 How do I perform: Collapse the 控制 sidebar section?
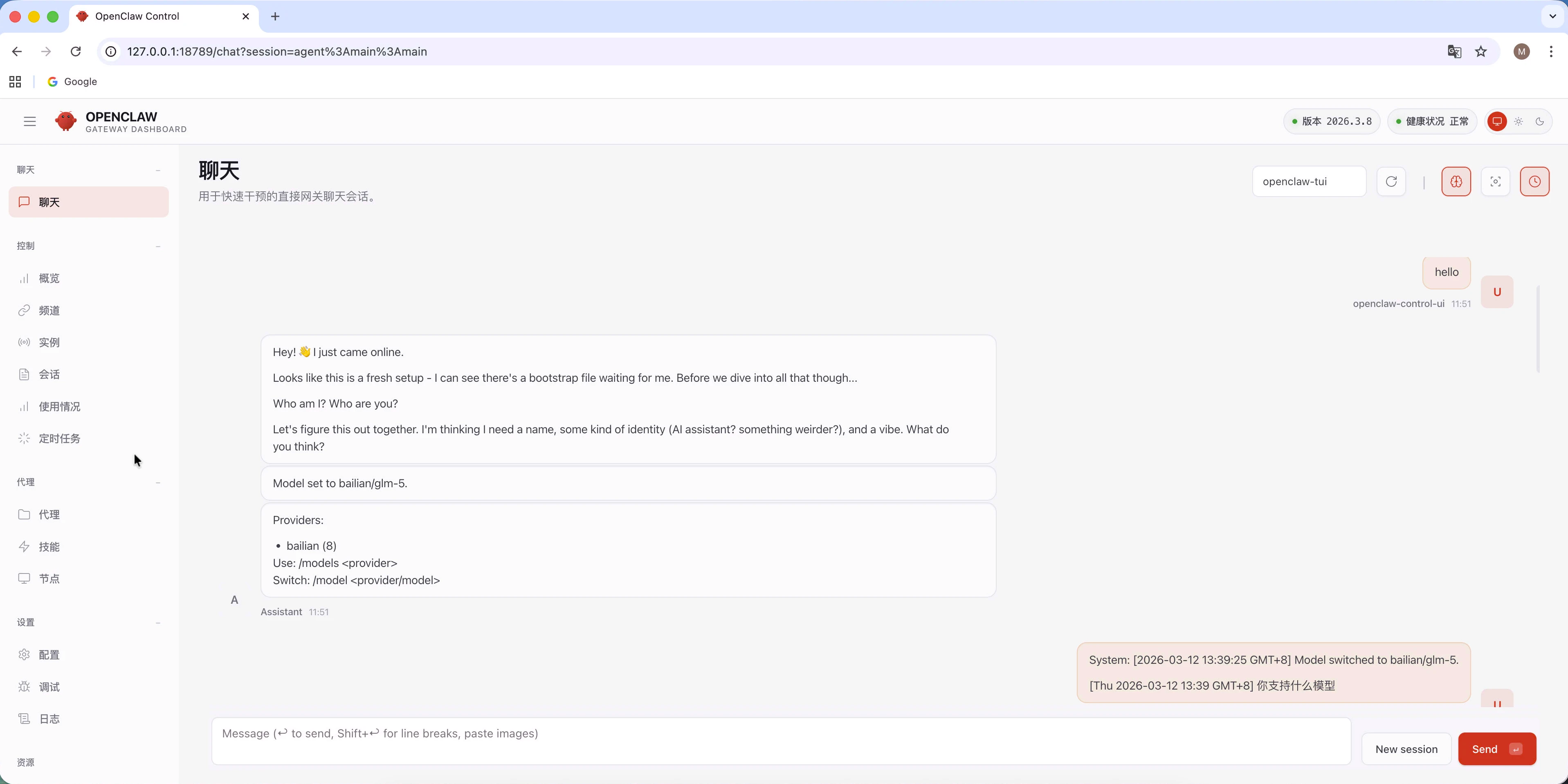[157, 246]
